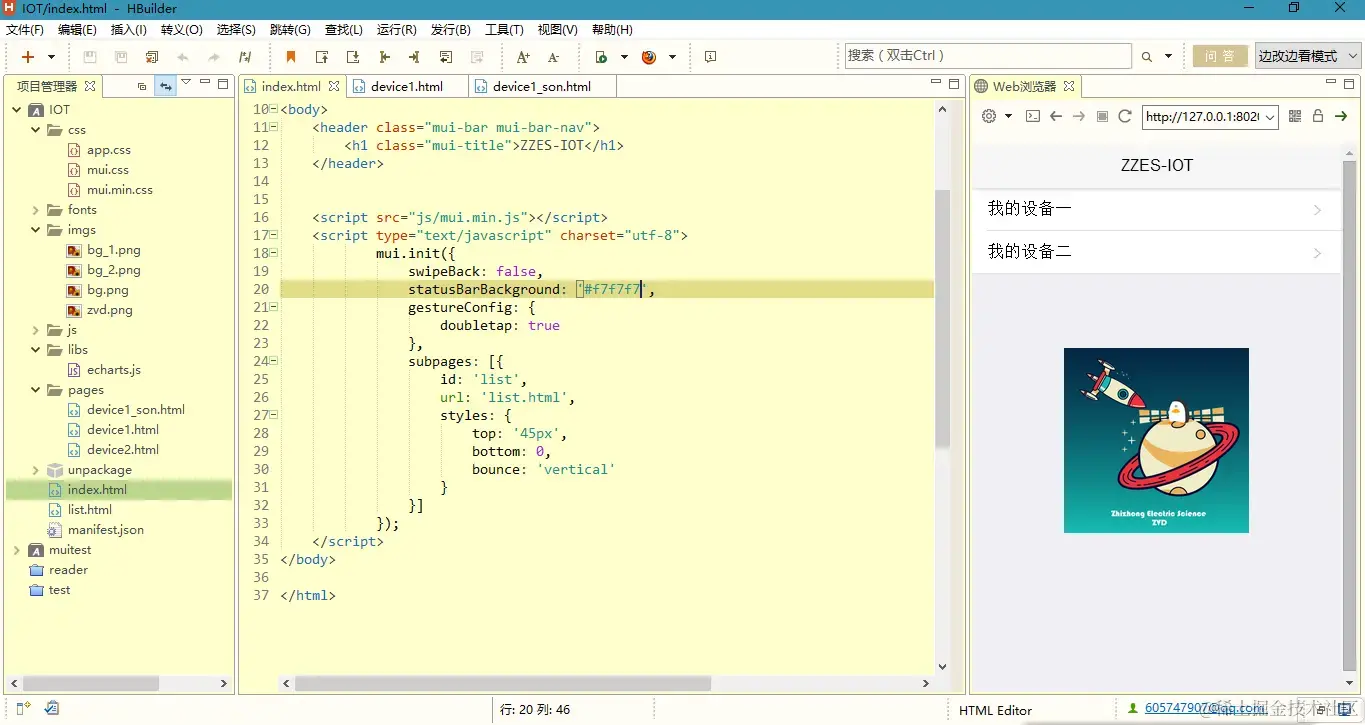
Task: Decrease font size with the A- icon
Action: [553, 57]
